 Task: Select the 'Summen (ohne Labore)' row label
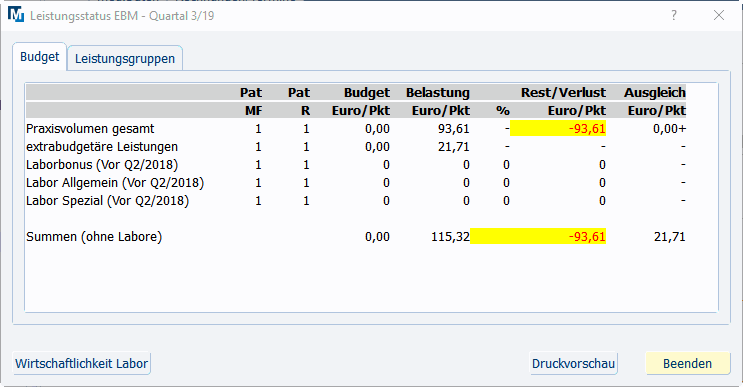94,237
